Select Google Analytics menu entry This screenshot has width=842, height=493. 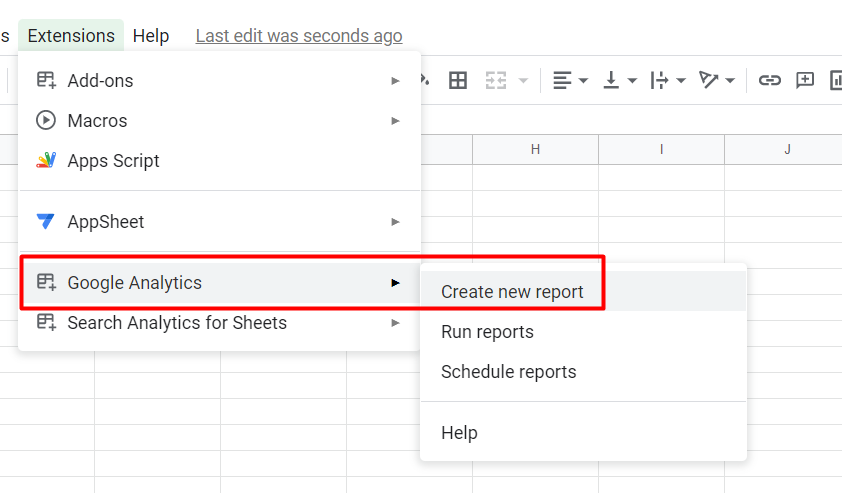(219, 282)
